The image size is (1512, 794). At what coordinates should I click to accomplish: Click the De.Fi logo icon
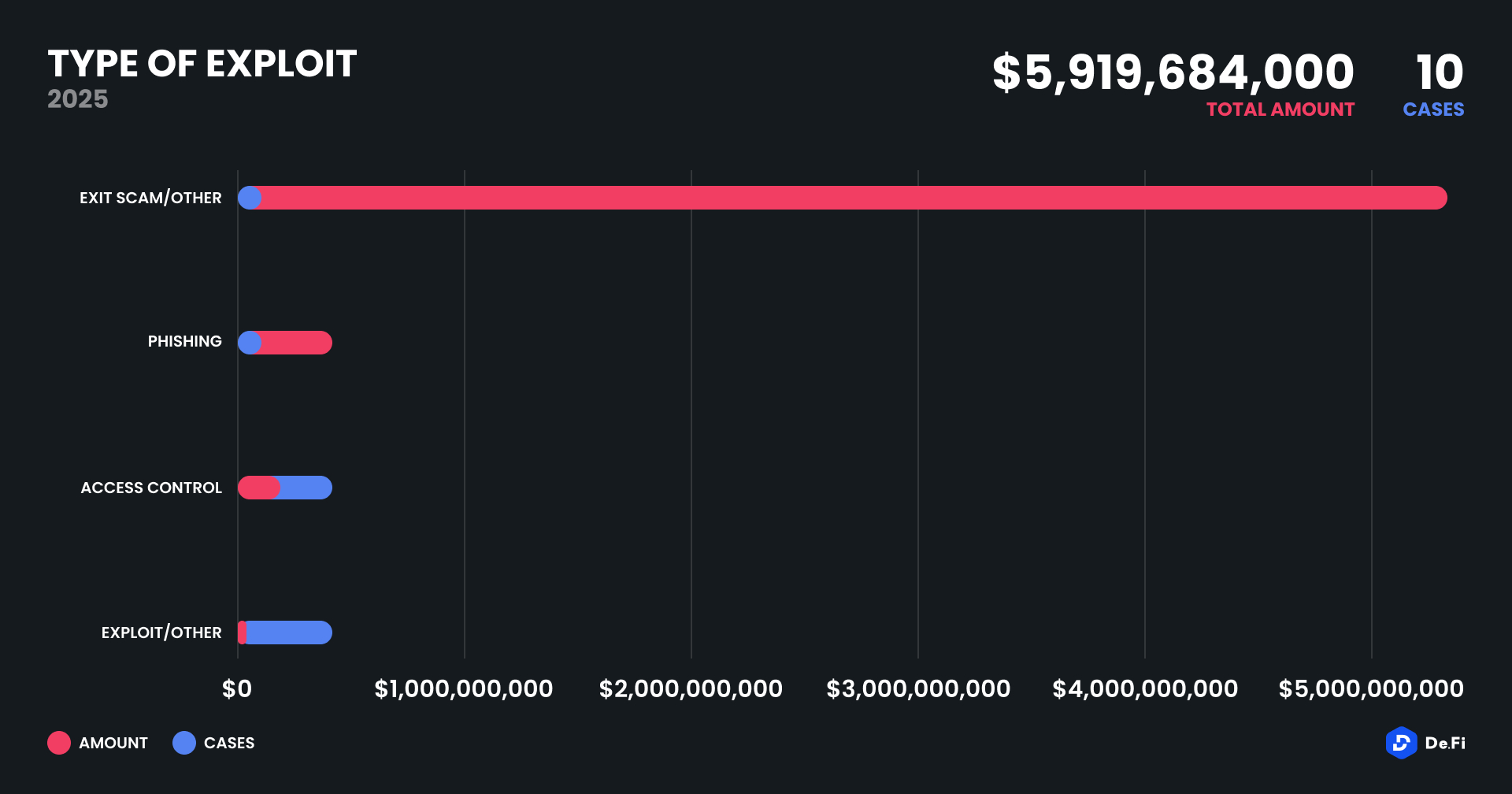(x=1401, y=743)
